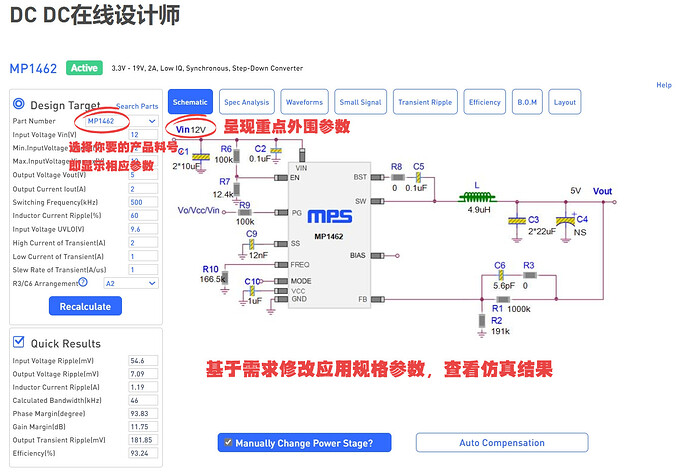Screen dimensions: 690x475
Task: Edit the Inductor Current Ripple percent field
Action: (x=143, y=216)
